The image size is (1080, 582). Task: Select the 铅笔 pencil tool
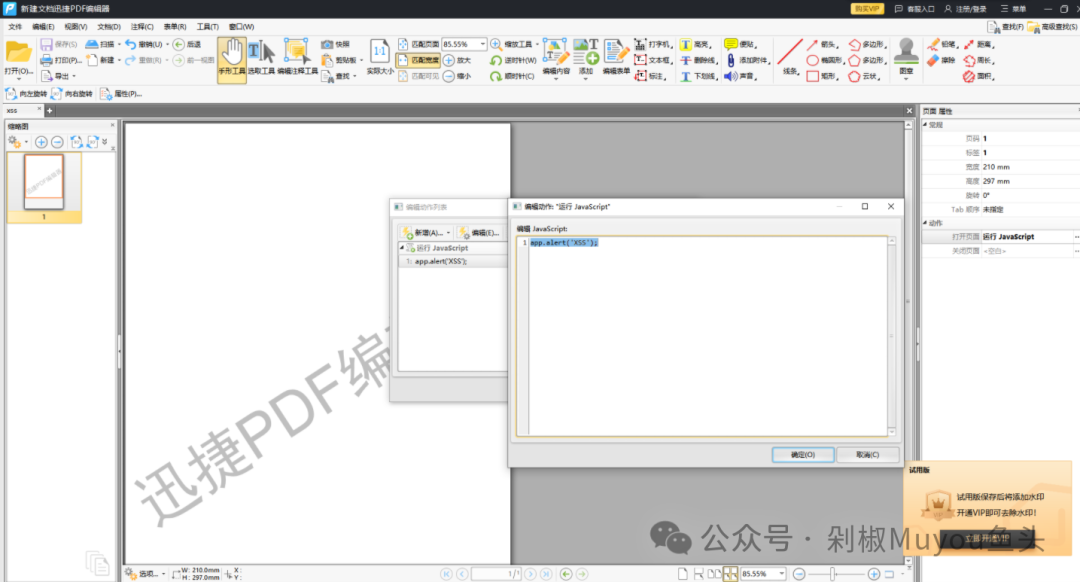tap(933, 45)
